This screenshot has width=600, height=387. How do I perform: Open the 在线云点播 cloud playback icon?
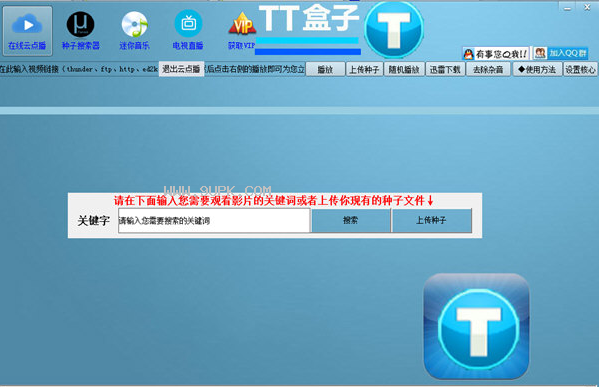point(27,31)
